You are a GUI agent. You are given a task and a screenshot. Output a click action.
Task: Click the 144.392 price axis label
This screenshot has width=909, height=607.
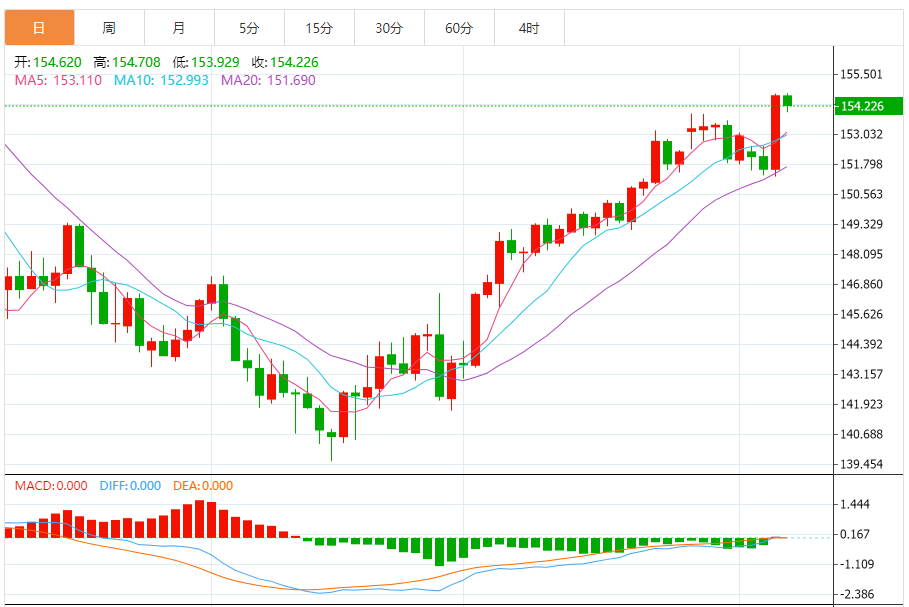point(861,344)
